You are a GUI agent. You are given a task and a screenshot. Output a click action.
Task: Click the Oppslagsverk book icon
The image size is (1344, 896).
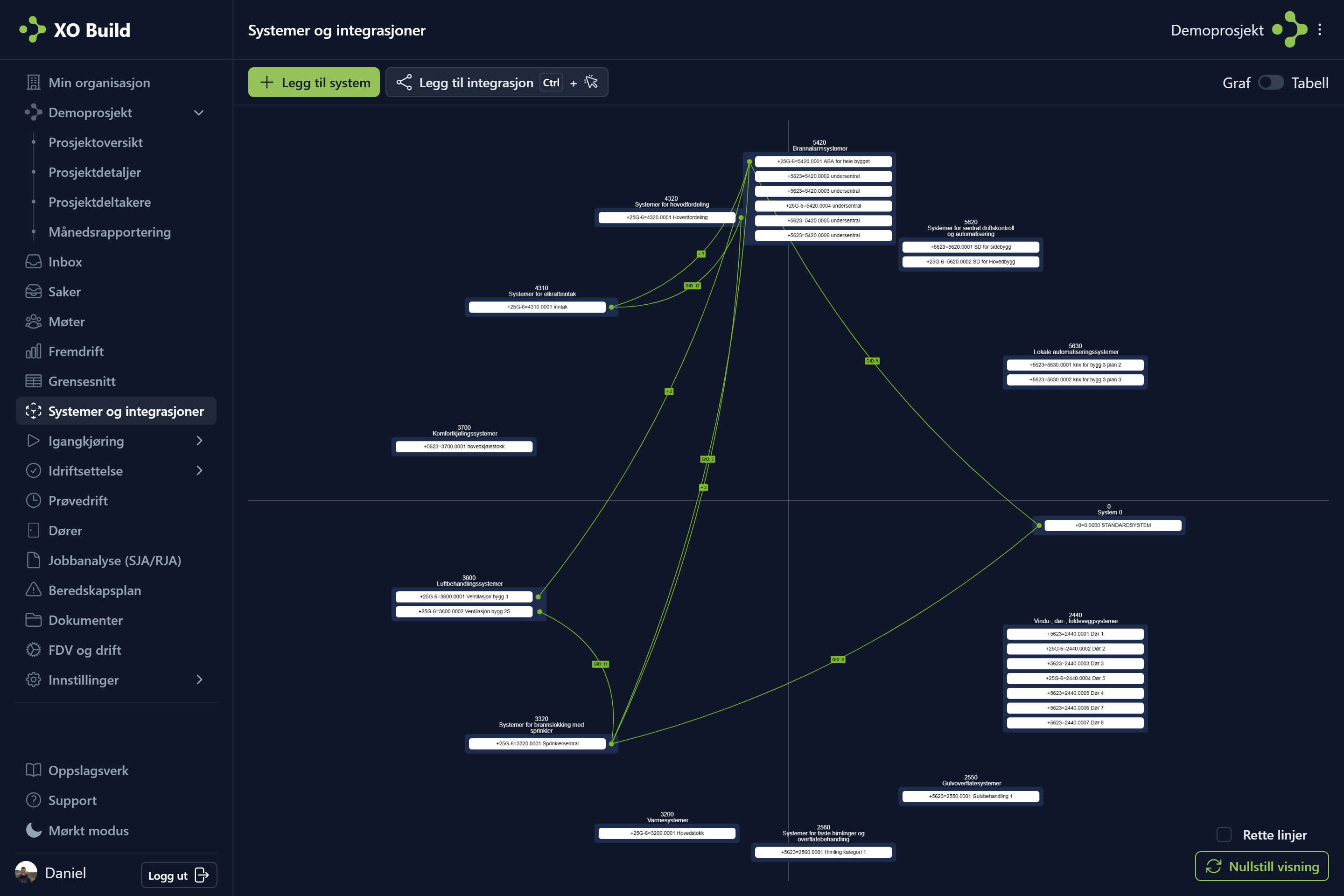click(x=33, y=770)
